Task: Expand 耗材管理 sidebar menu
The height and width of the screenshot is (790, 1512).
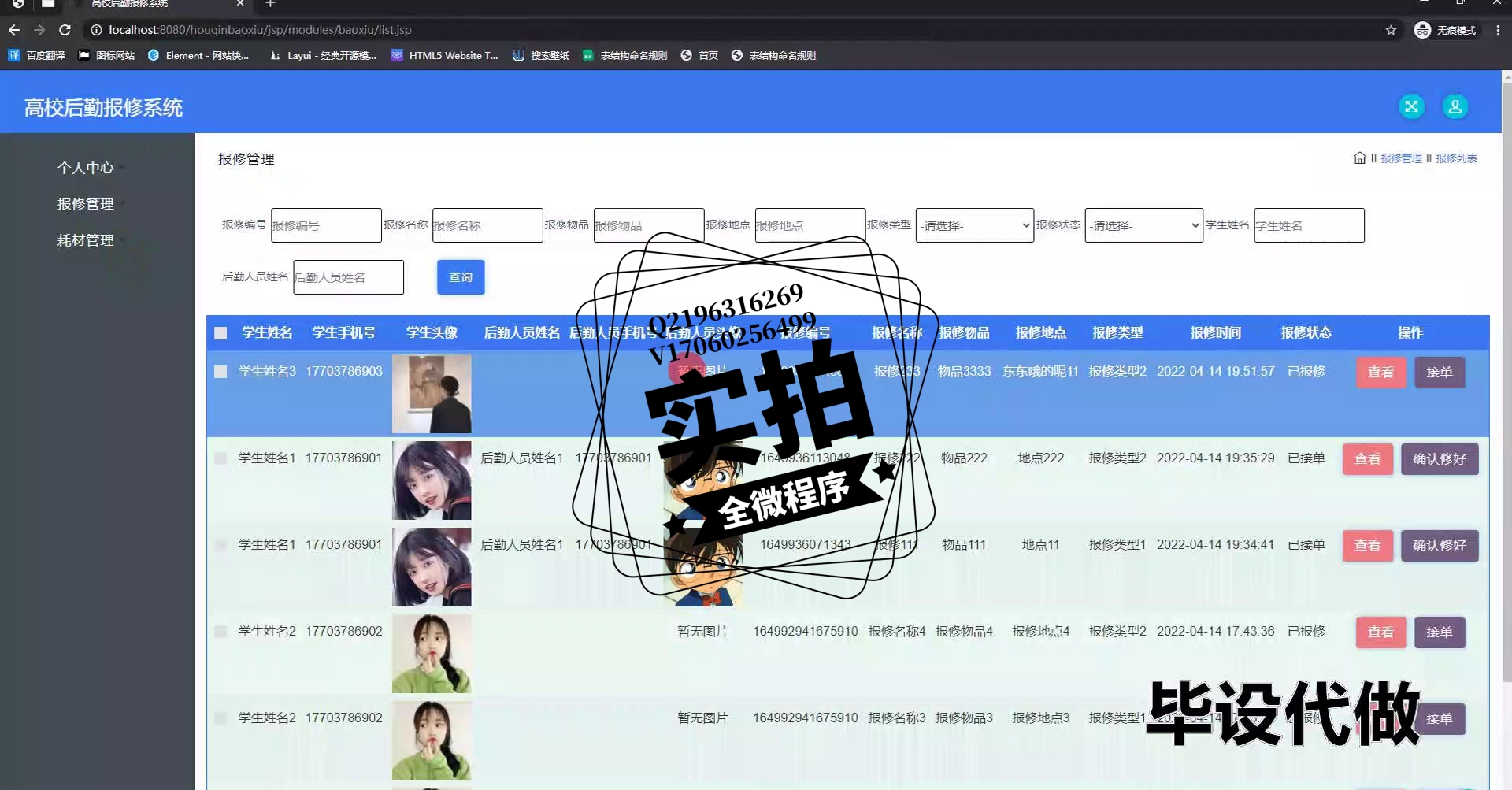Action: 86,240
